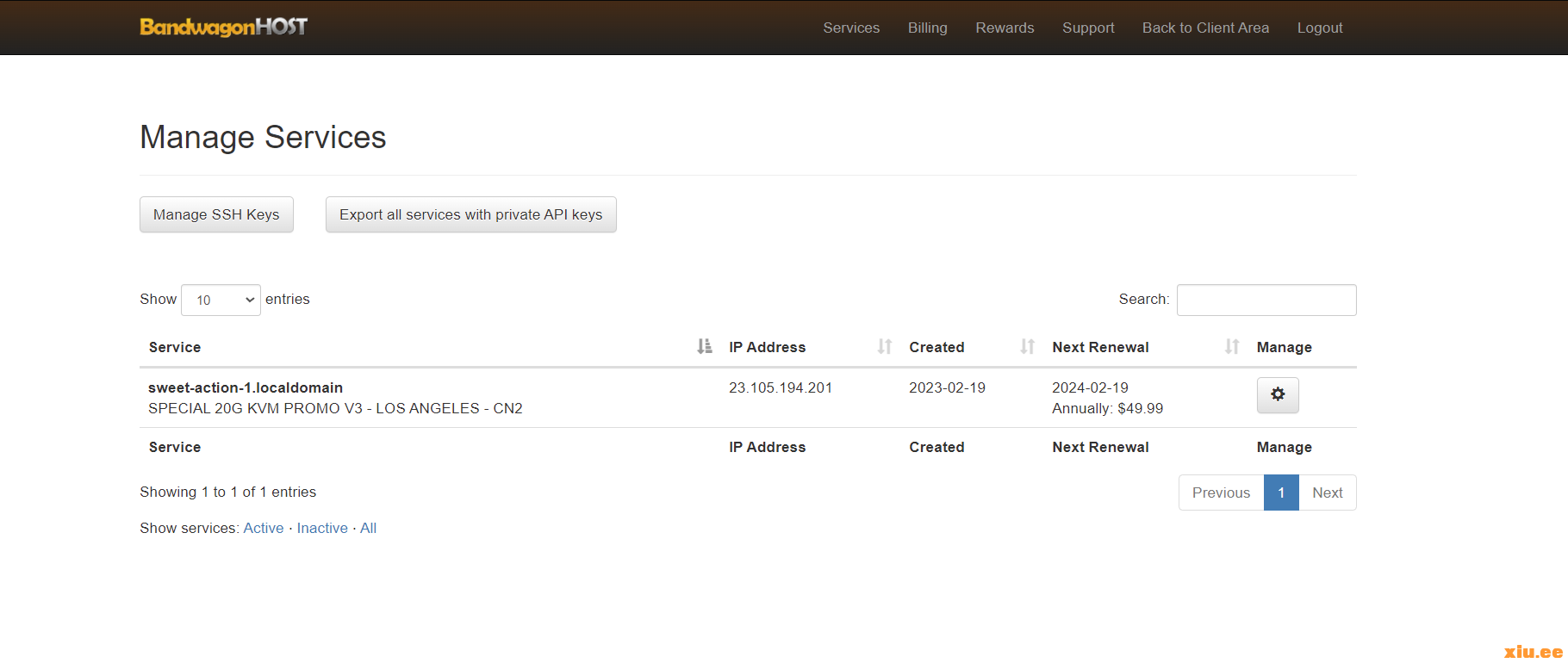Viewport: 1568px width, 663px height.
Task: Click the BandwagonHOST logo
Action: coord(223,27)
